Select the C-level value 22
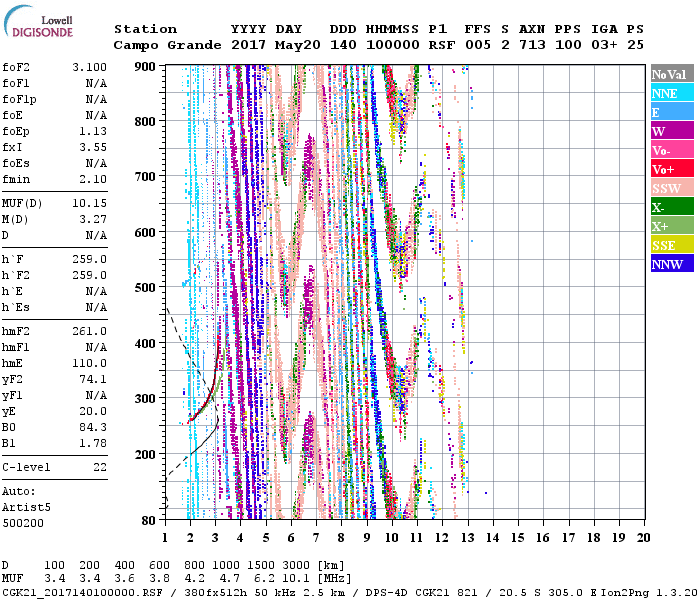This screenshot has height=600, width=700. click(x=100, y=467)
